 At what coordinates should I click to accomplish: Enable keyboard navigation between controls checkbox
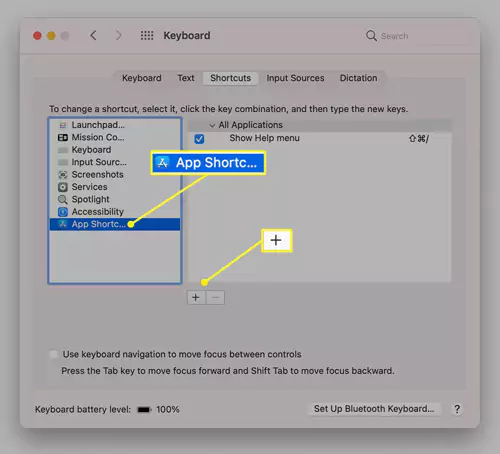(53, 354)
